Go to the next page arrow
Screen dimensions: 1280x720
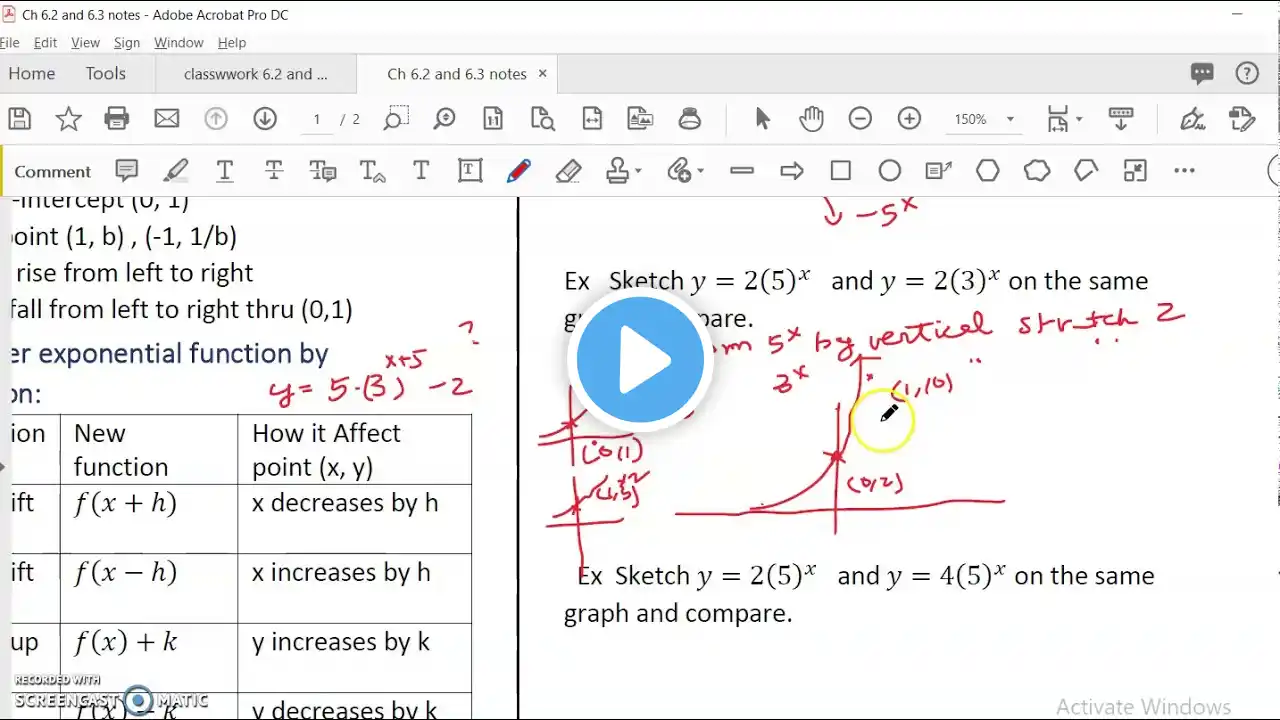point(265,119)
